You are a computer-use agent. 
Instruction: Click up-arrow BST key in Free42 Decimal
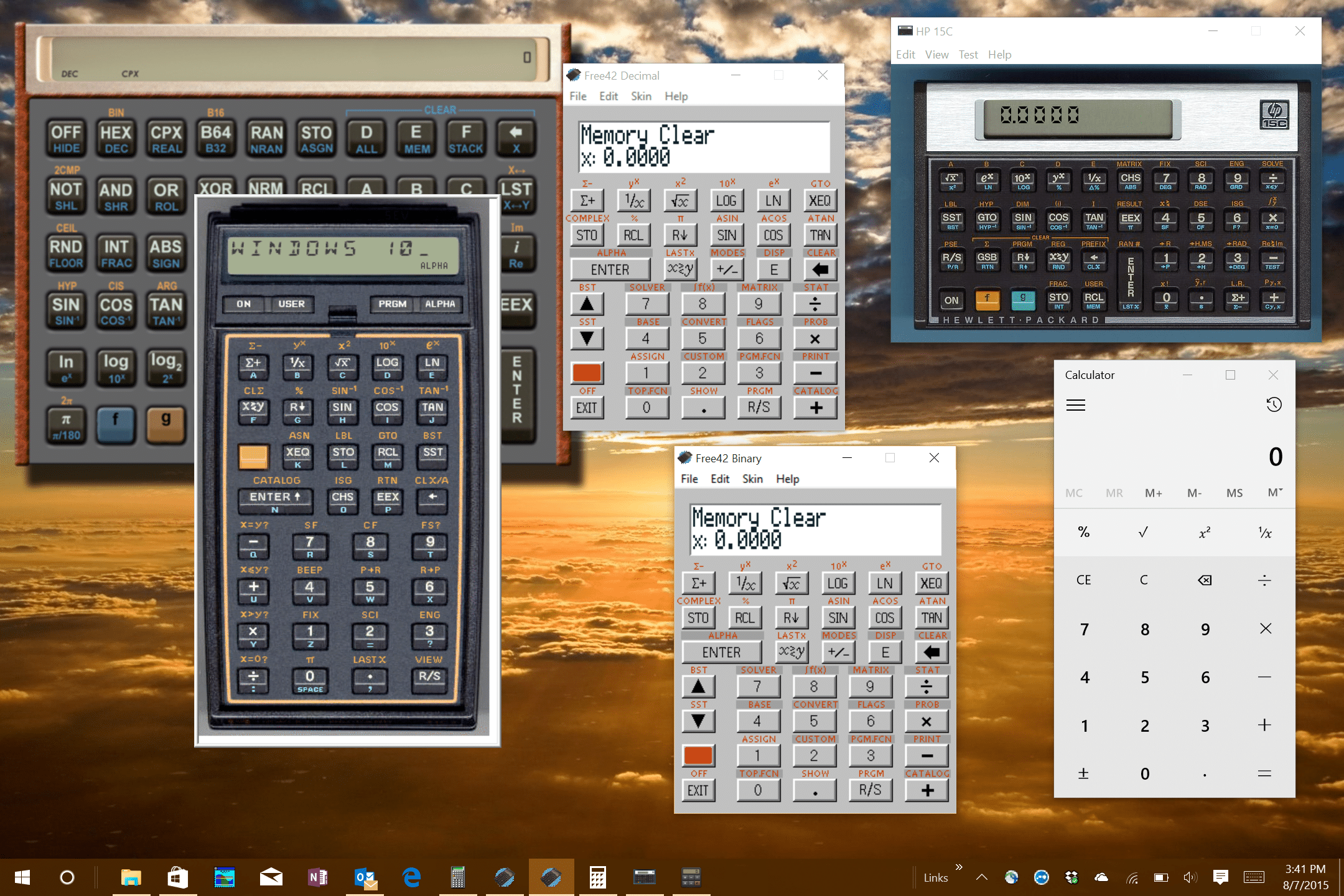tap(587, 304)
